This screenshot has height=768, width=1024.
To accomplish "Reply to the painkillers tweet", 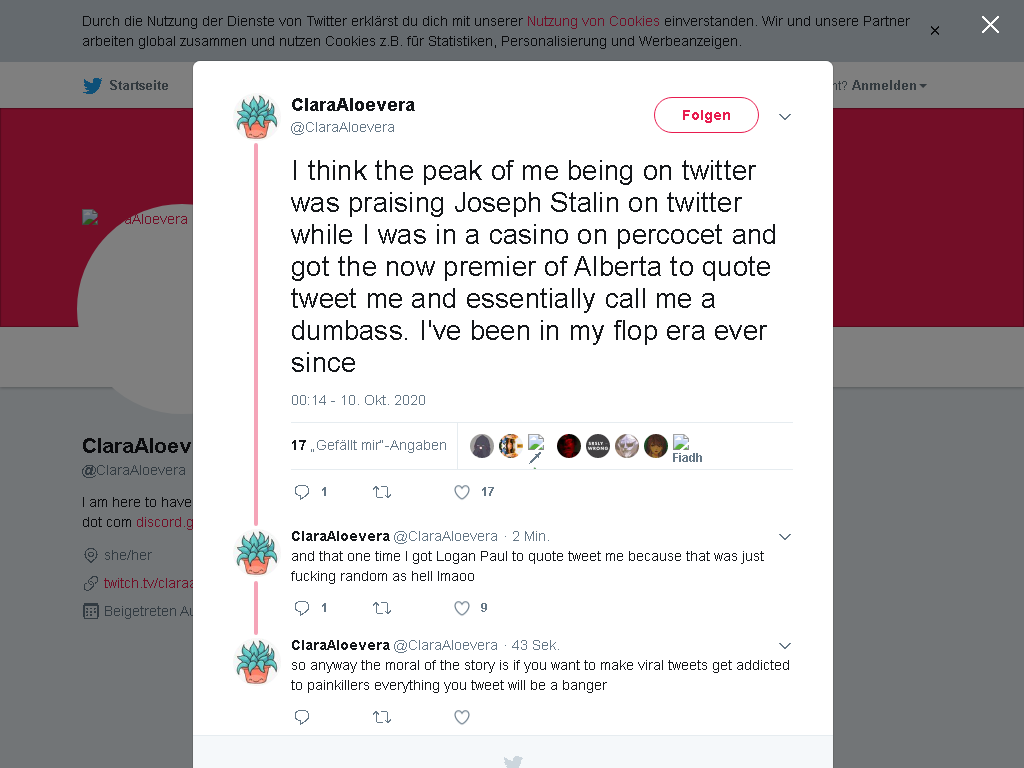I will [x=302, y=717].
